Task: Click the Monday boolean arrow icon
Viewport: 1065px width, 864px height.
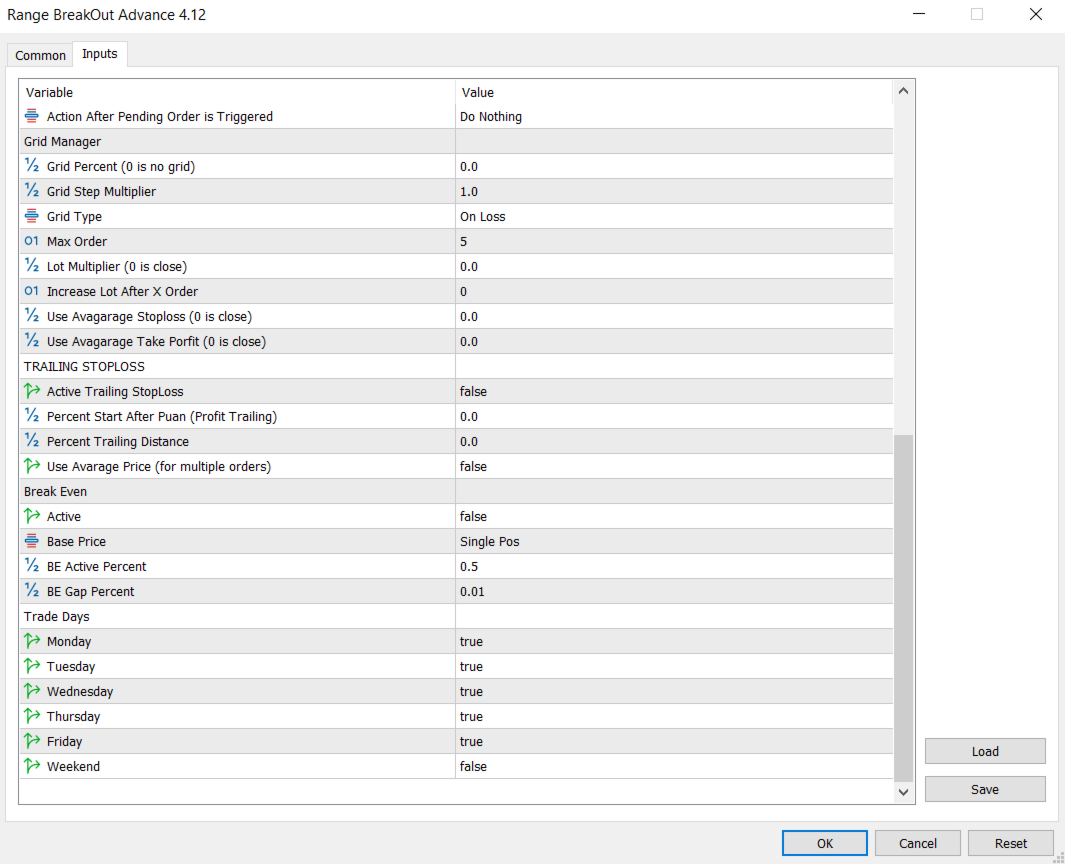Action: (x=32, y=641)
